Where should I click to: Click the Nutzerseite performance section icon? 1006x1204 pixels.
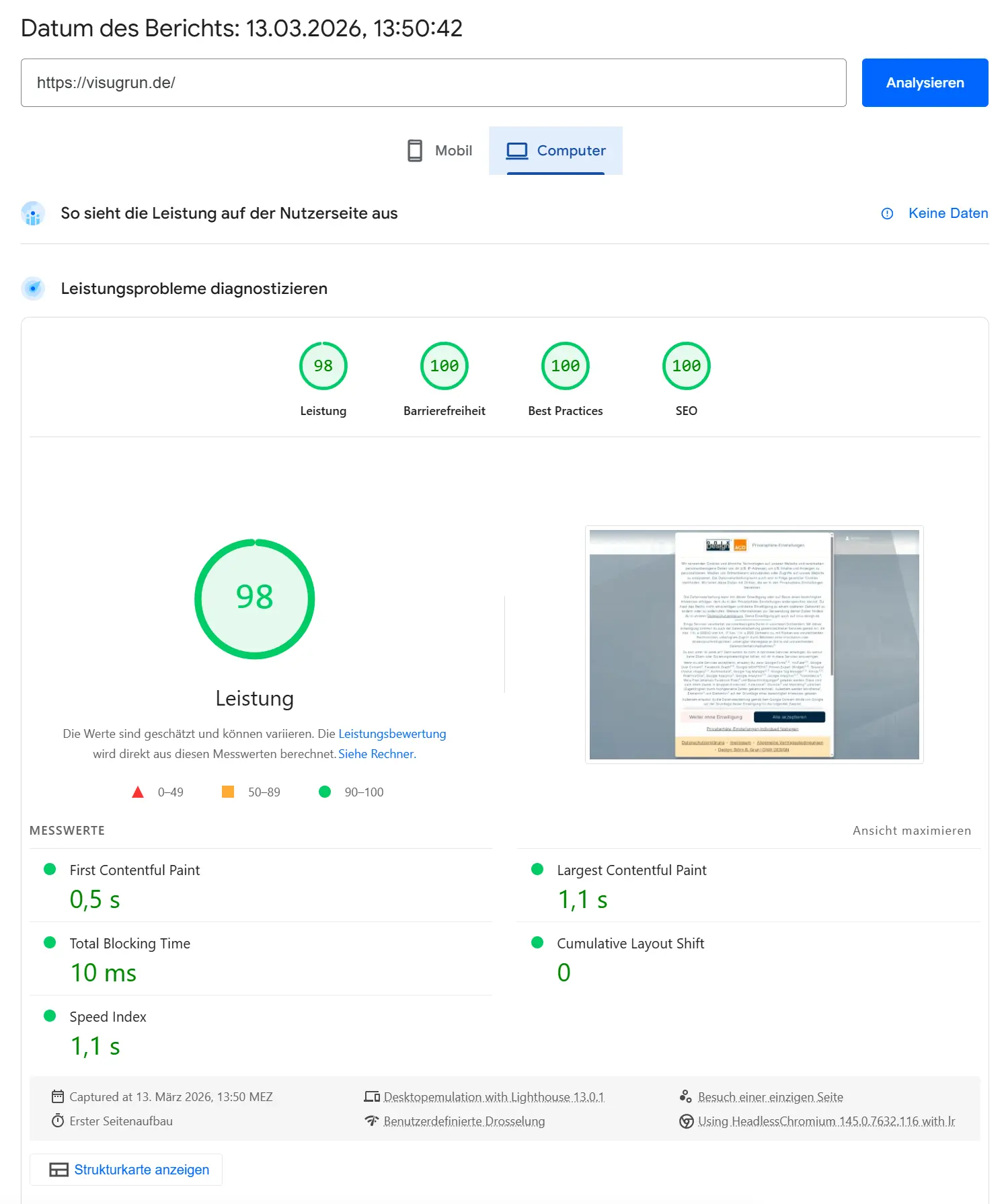coord(33,214)
